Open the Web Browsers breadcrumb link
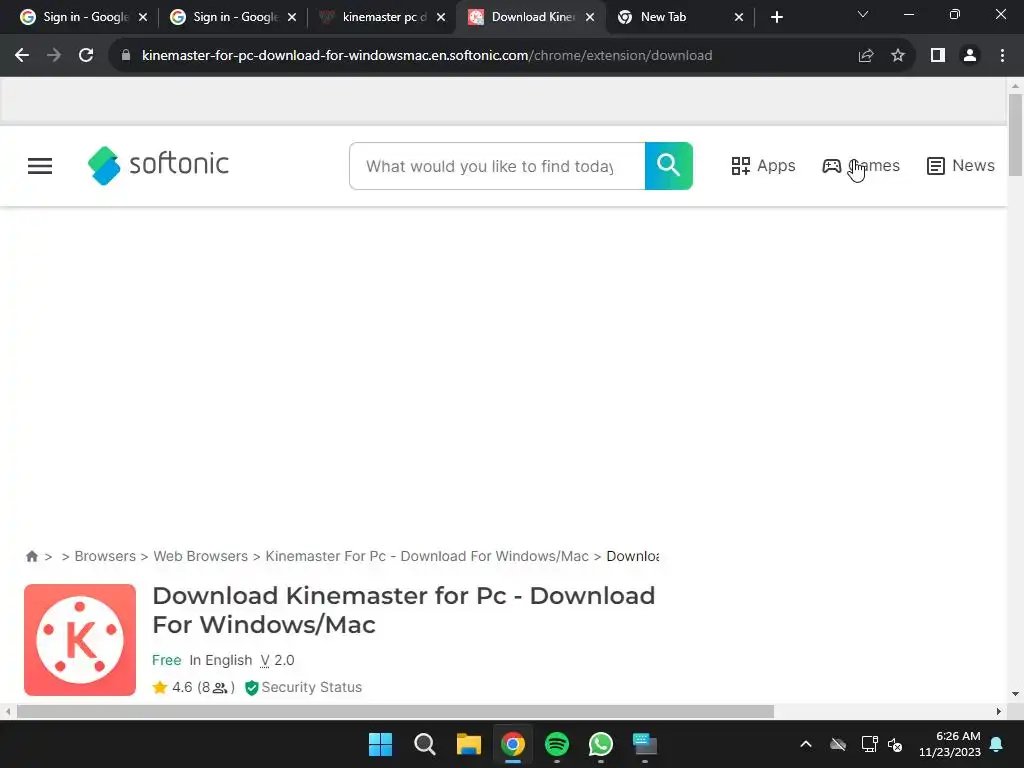 point(200,556)
